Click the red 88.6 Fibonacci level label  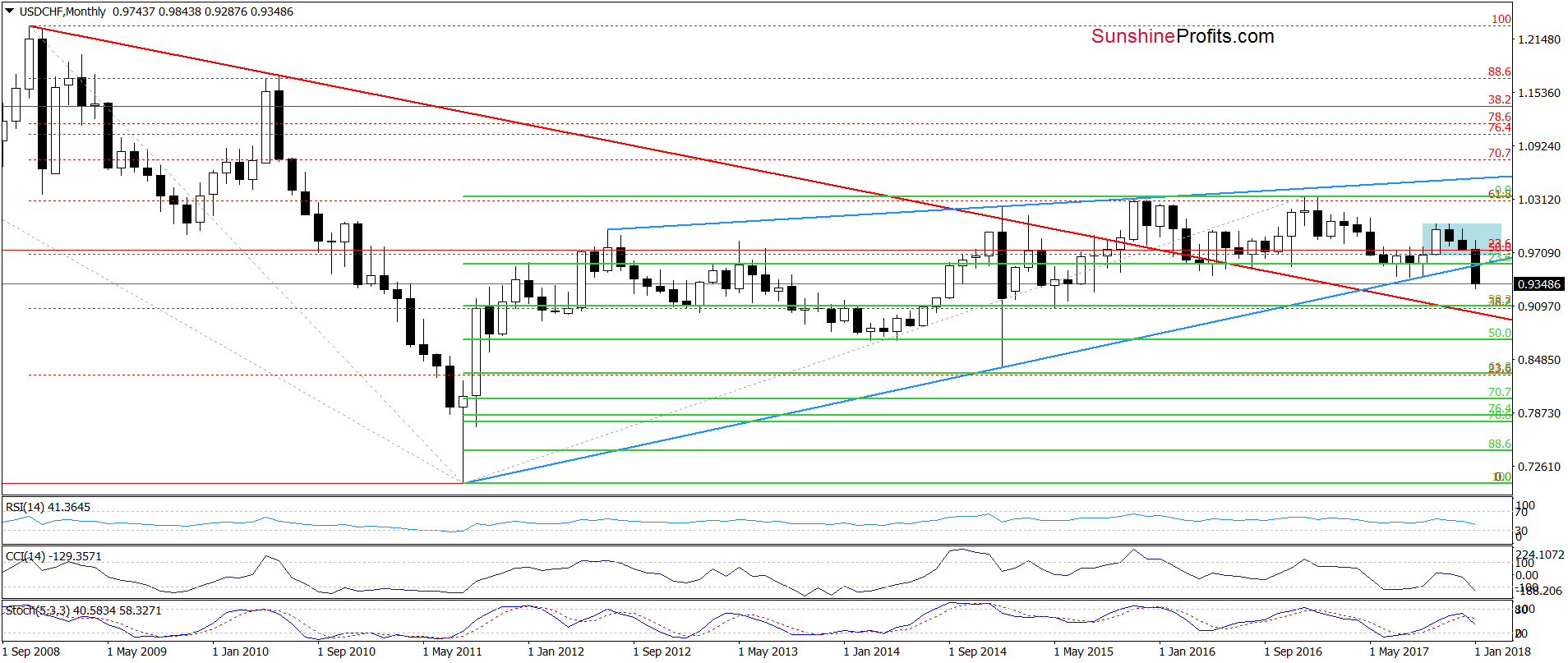[1500, 71]
